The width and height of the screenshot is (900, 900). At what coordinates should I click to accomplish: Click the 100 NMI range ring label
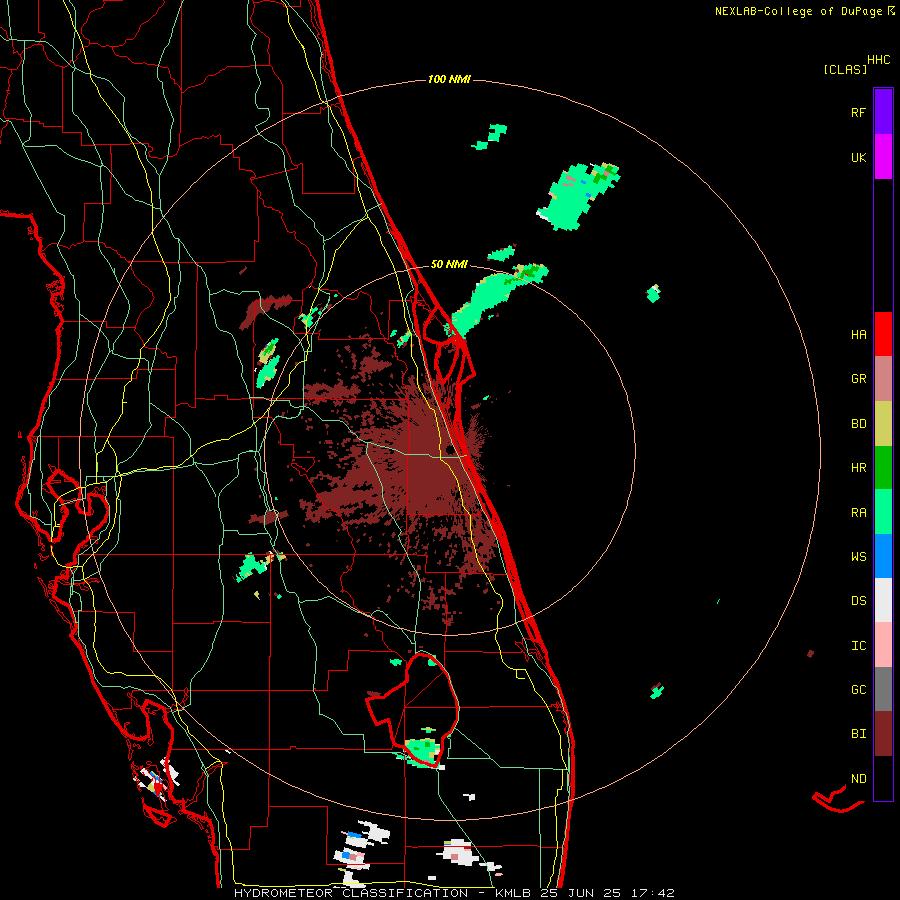click(449, 79)
